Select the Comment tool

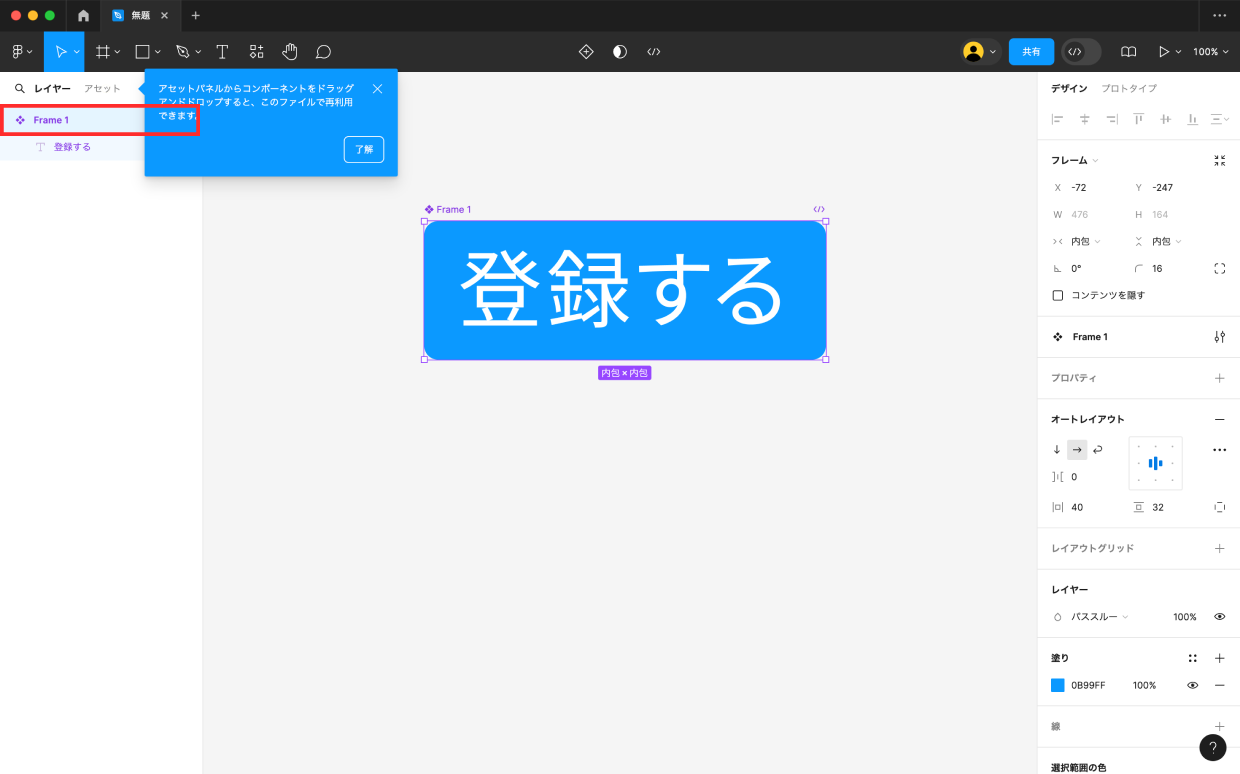point(323,51)
